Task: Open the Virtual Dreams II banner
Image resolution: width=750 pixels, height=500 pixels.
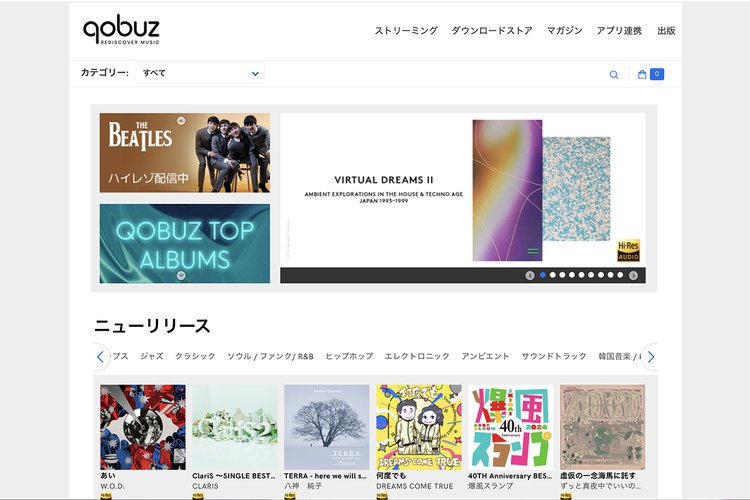Action: pos(463,190)
